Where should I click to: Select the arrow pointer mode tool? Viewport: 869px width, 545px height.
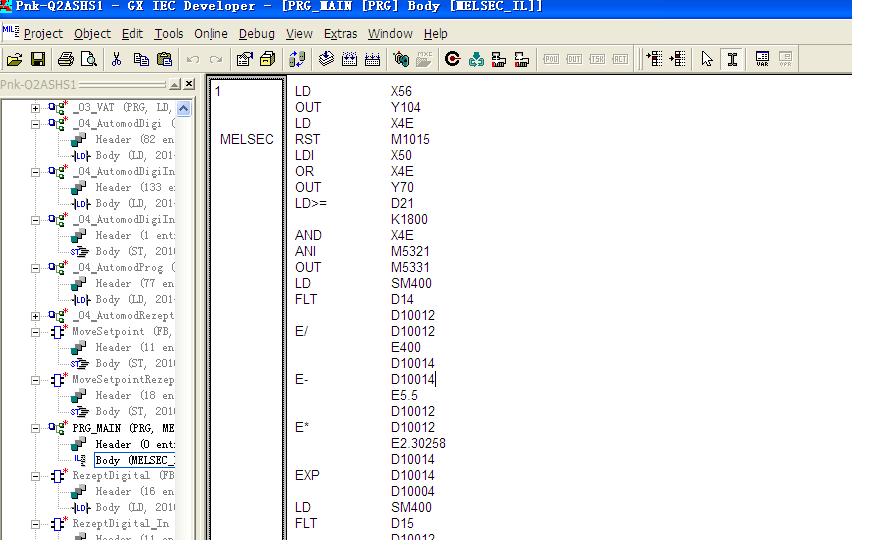click(x=708, y=60)
